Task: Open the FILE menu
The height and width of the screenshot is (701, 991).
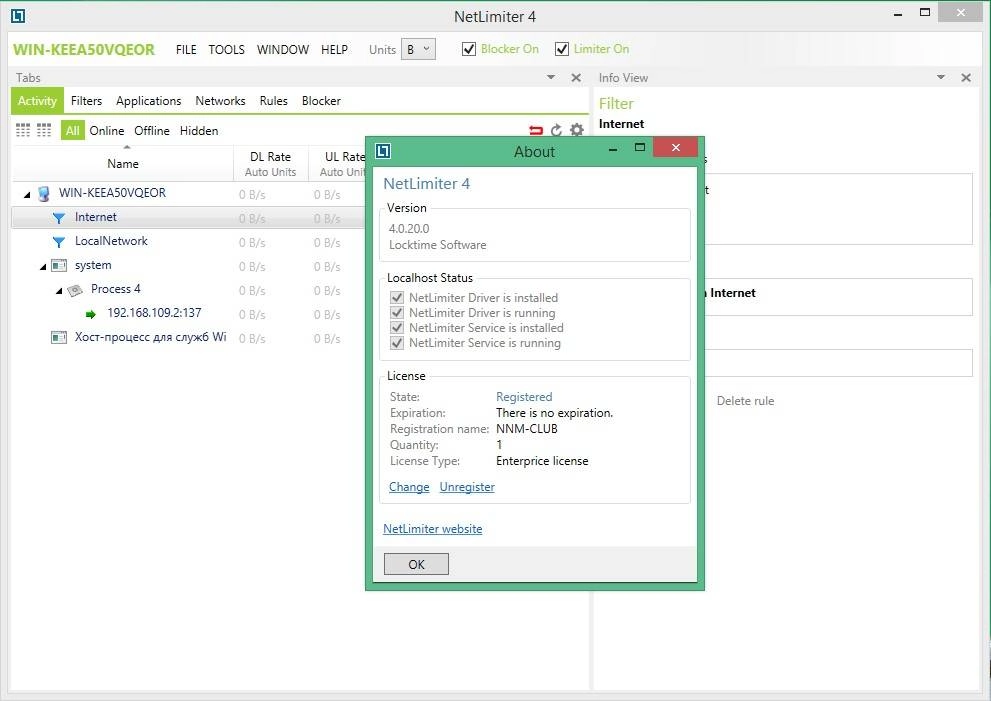Action: click(186, 50)
